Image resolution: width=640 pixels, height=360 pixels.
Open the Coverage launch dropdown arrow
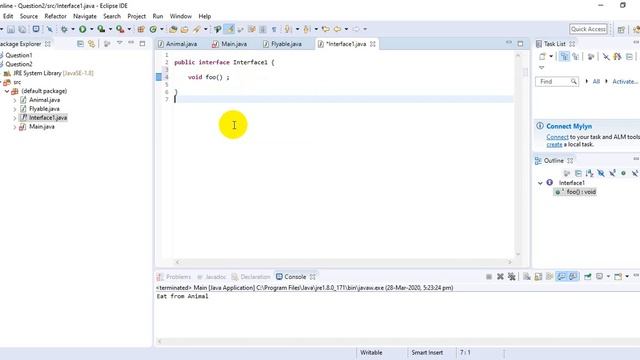pyautogui.click(x=110, y=29)
